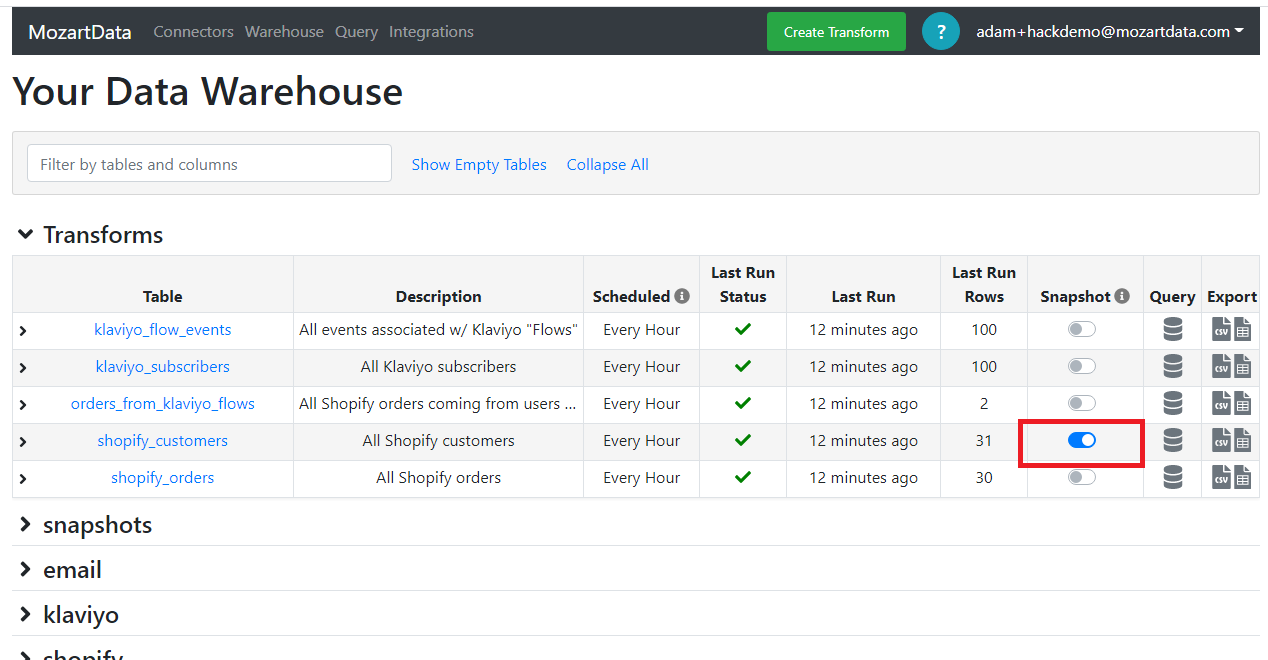
Task: Open the klaviyo_flow_events table link
Action: [163, 330]
